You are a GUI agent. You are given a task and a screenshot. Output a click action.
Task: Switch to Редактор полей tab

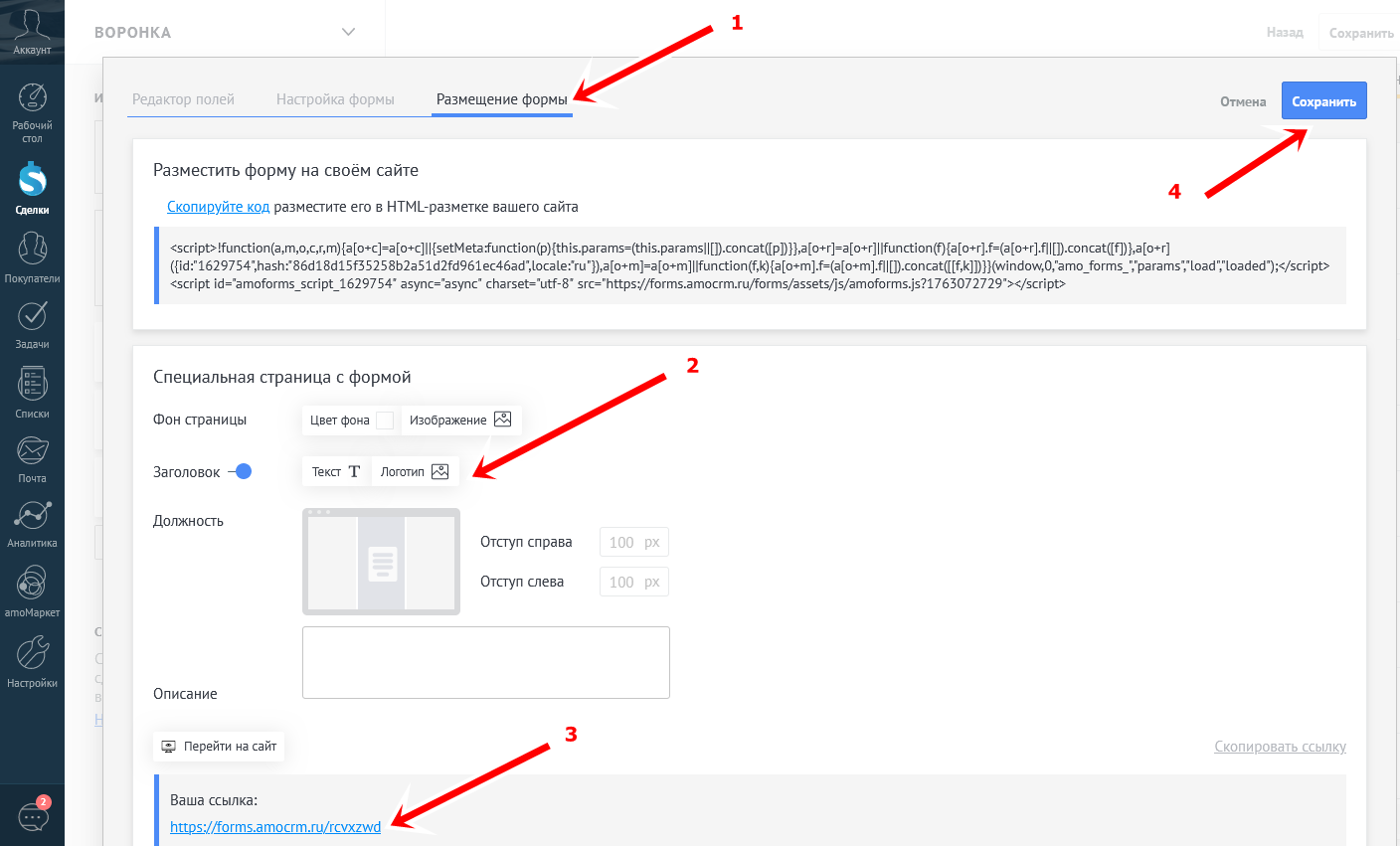tap(183, 99)
